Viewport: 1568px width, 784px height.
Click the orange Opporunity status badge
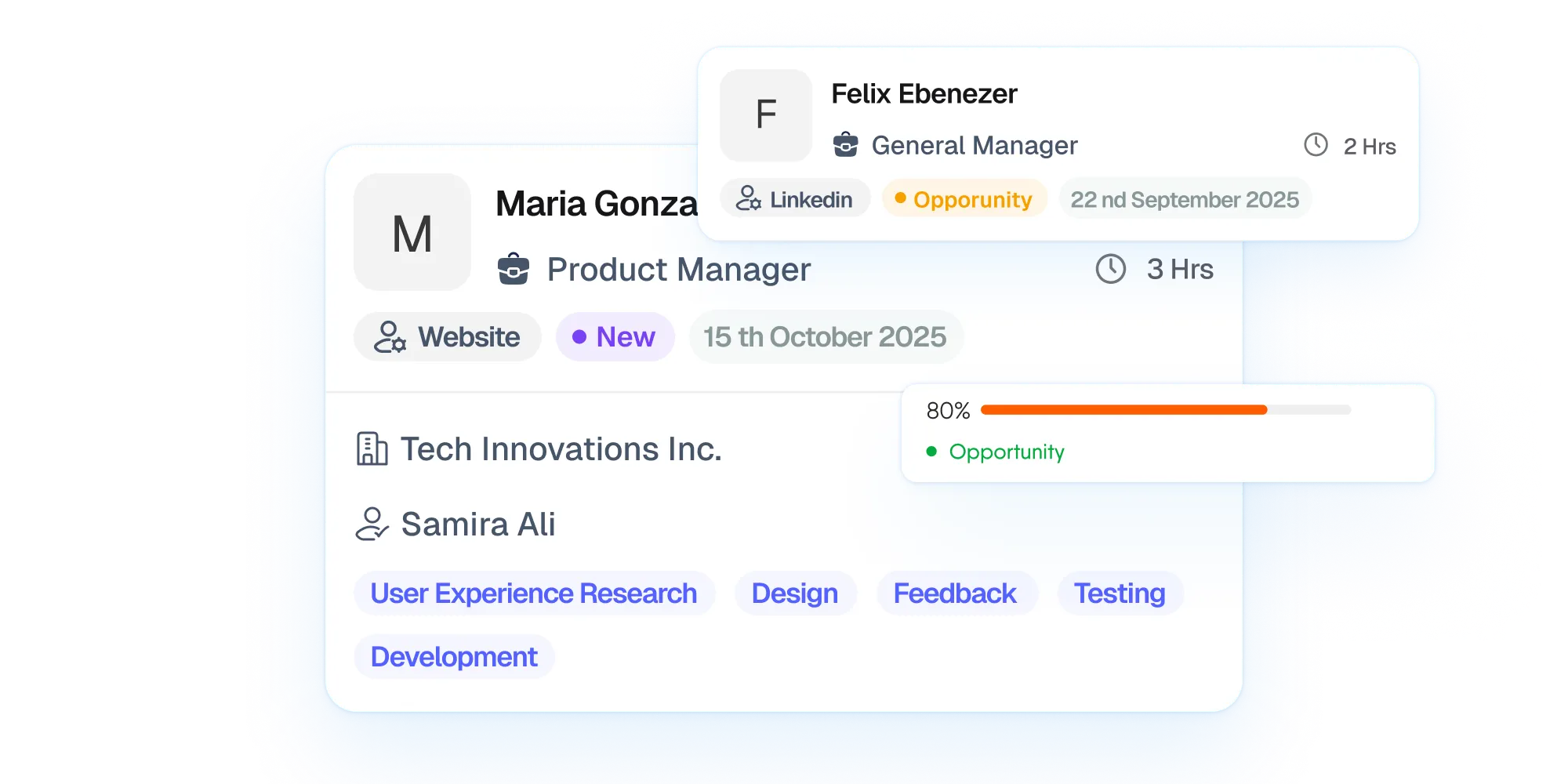964,199
